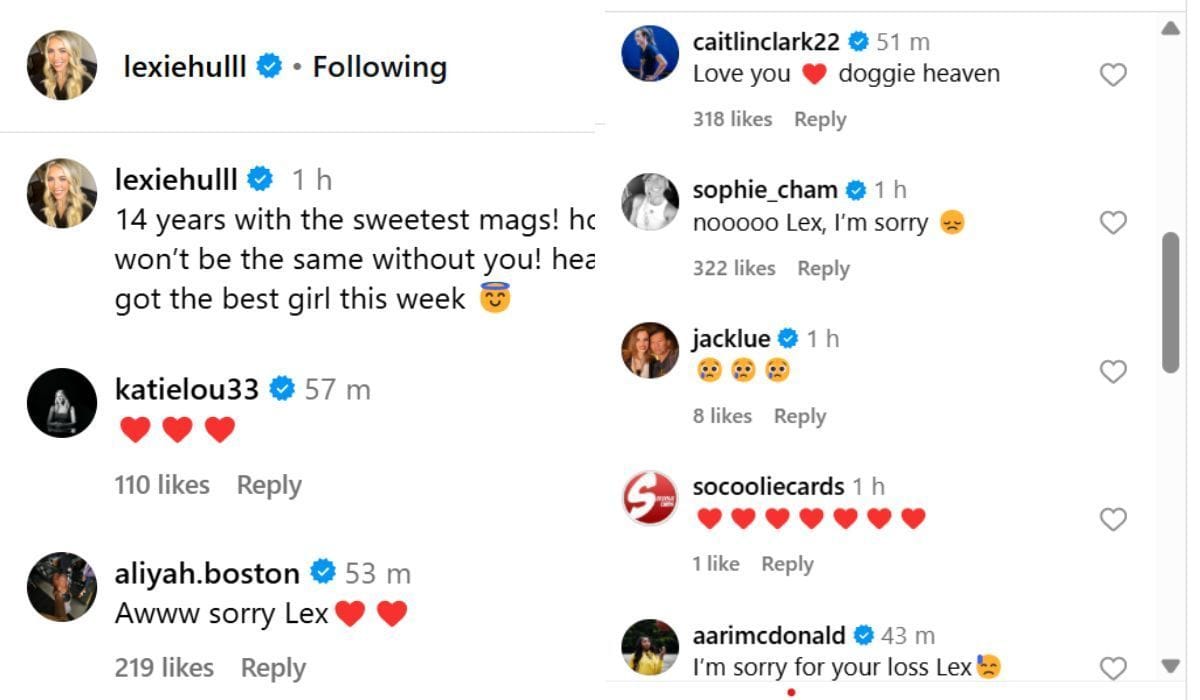Click the verified badge beside aliyah.boston
The width and height of the screenshot is (1200, 700).
321,573
